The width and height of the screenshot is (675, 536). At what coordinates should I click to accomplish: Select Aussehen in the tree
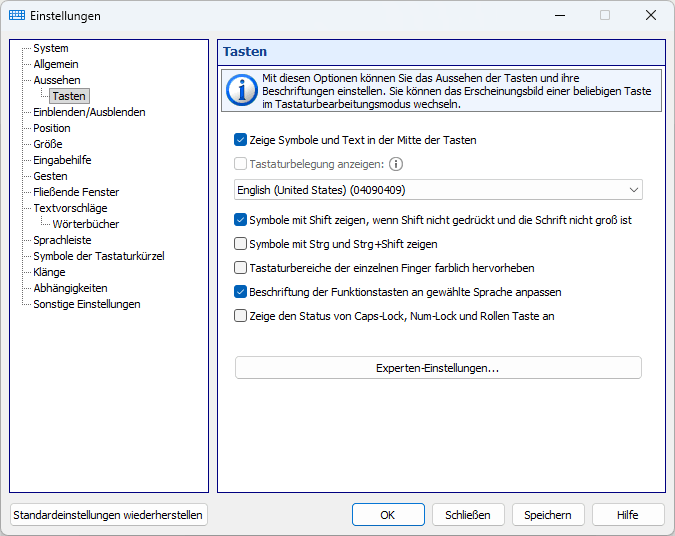(57, 80)
